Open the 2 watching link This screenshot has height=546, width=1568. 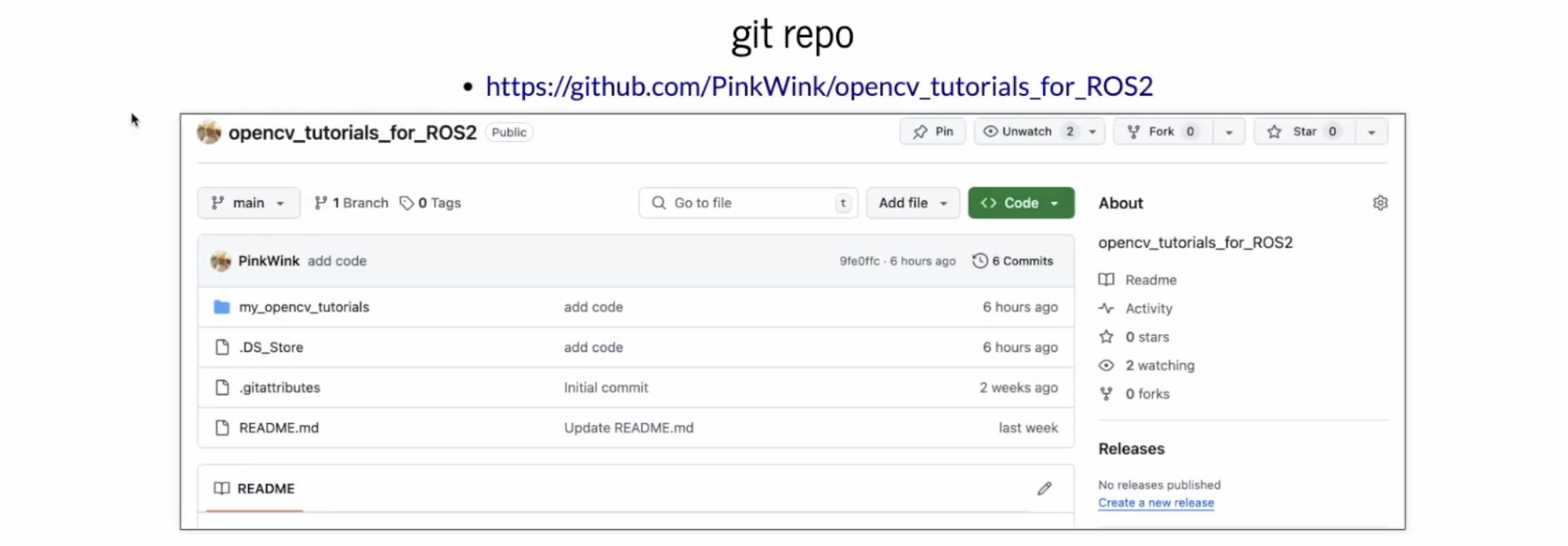1160,365
